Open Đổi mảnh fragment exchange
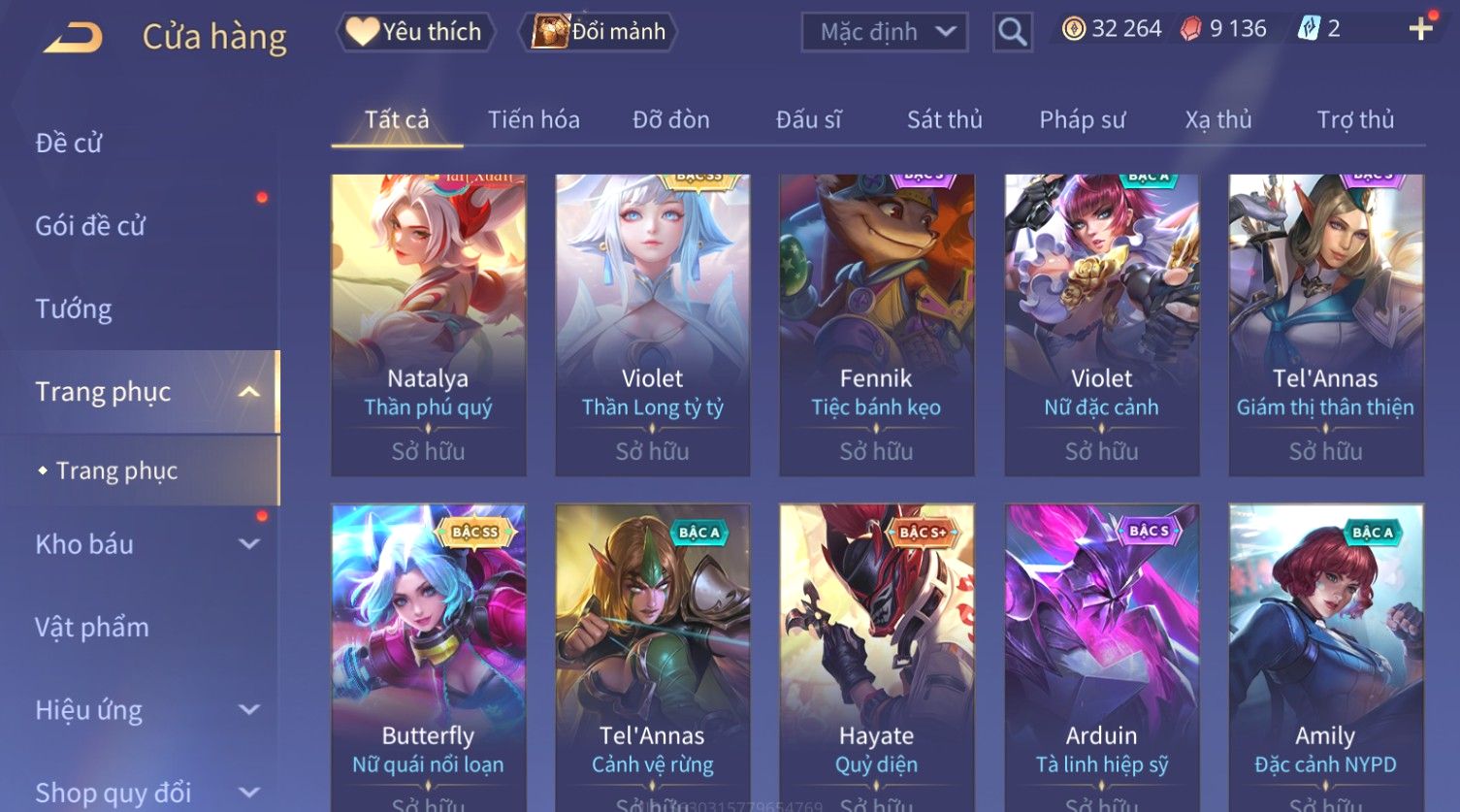This screenshot has height=812, width=1460. tap(599, 32)
